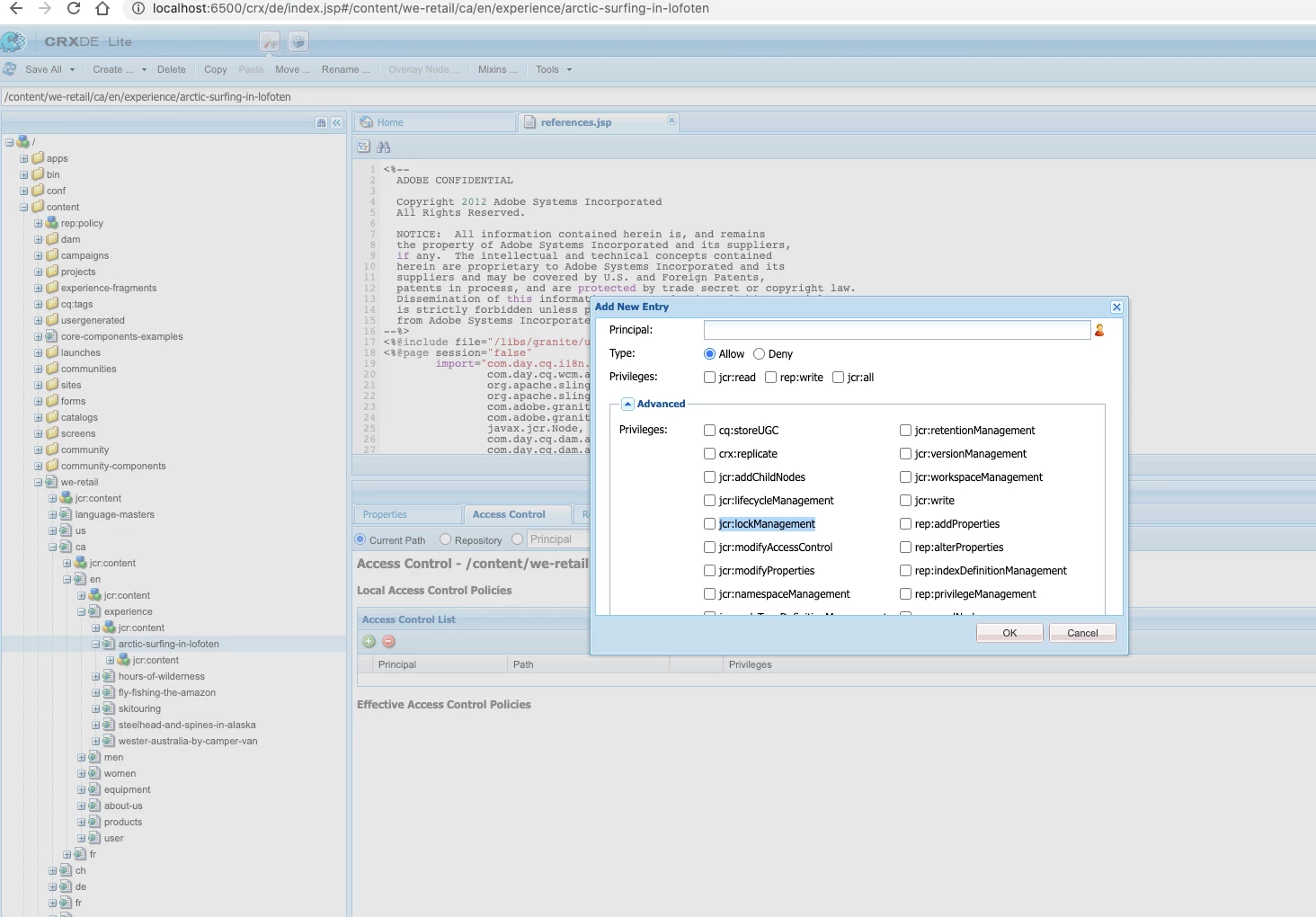Click the arctic-surfing-in-lofoten page icon

coord(110,644)
